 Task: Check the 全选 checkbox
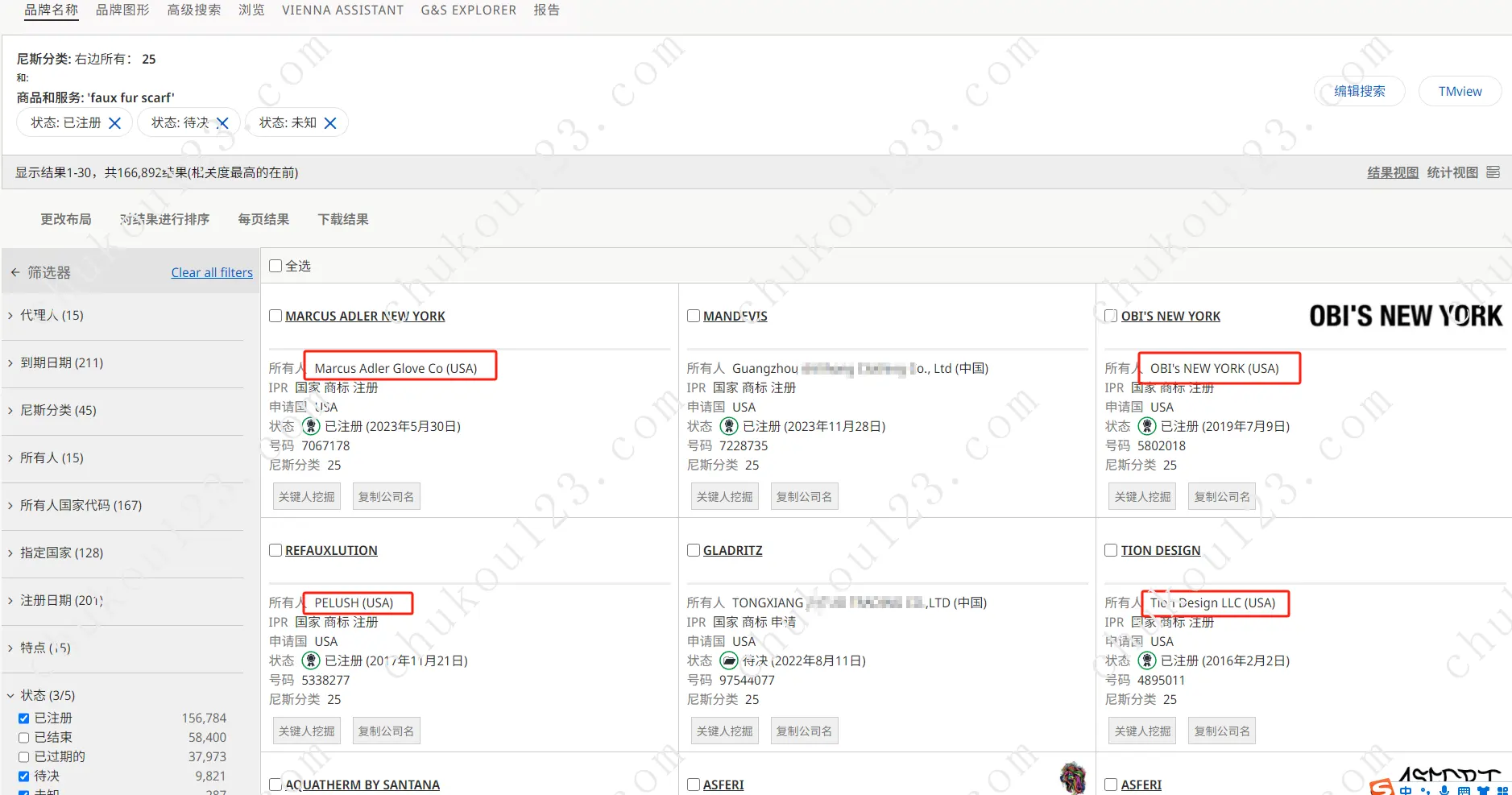275,266
